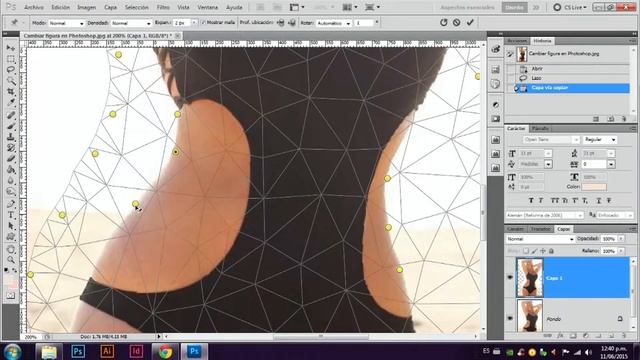Set history brush source on snapshot
Image resolution: width=640 pixels, height=360 pixels.
[510, 54]
